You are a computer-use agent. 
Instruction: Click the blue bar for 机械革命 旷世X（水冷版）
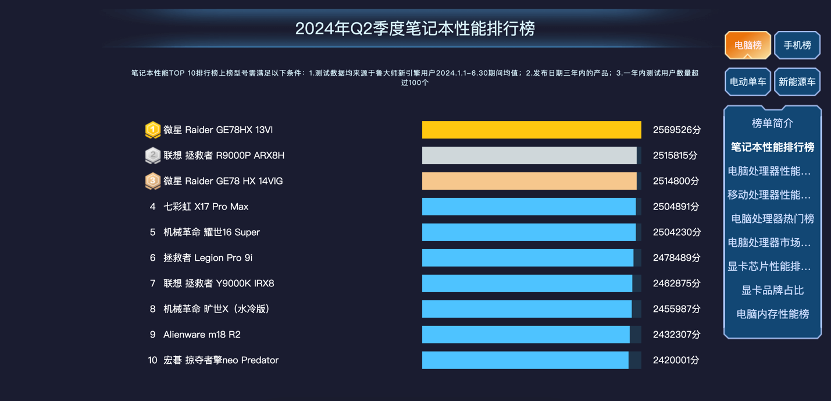click(x=527, y=309)
